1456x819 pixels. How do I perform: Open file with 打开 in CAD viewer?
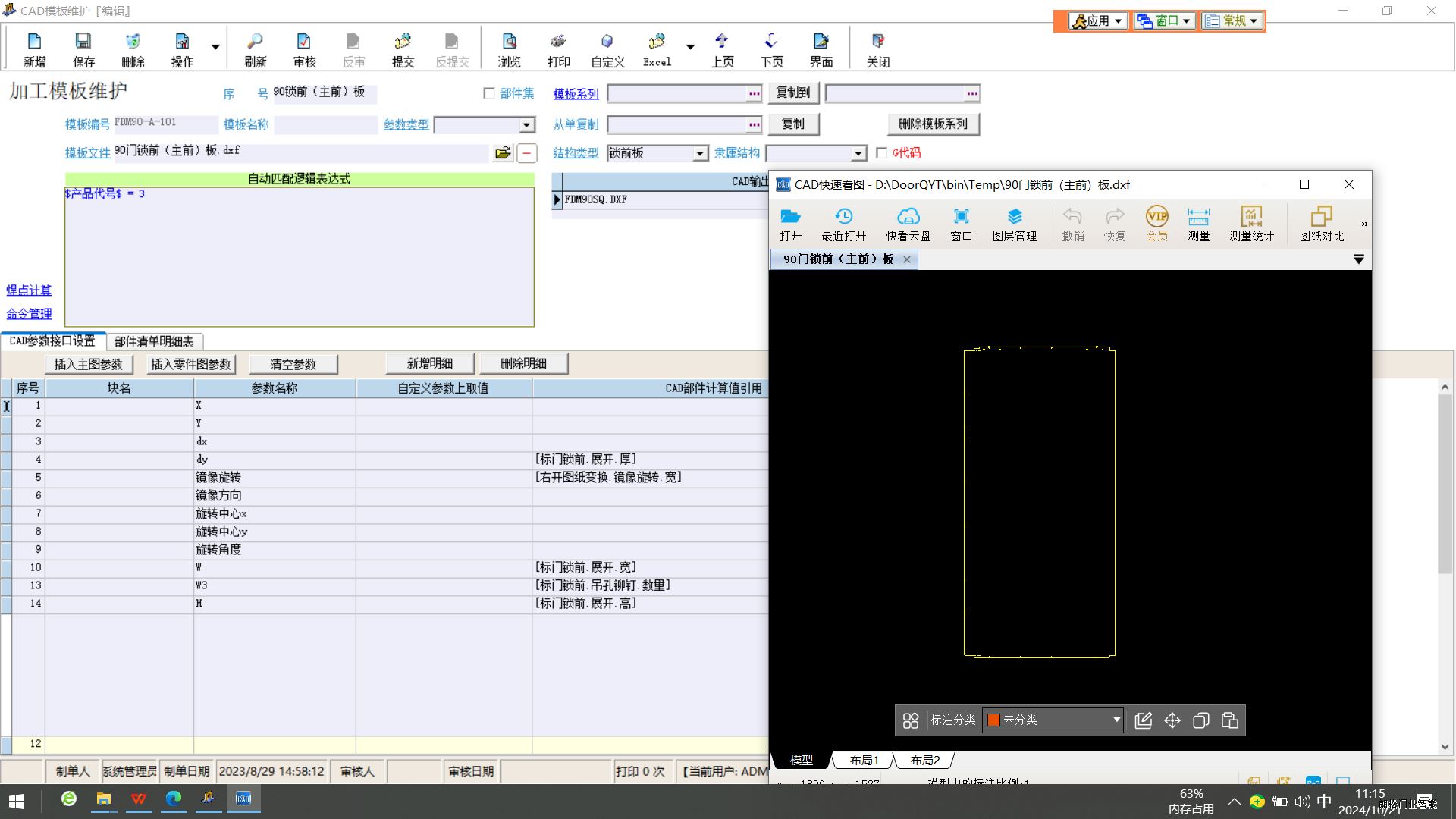pos(790,224)
